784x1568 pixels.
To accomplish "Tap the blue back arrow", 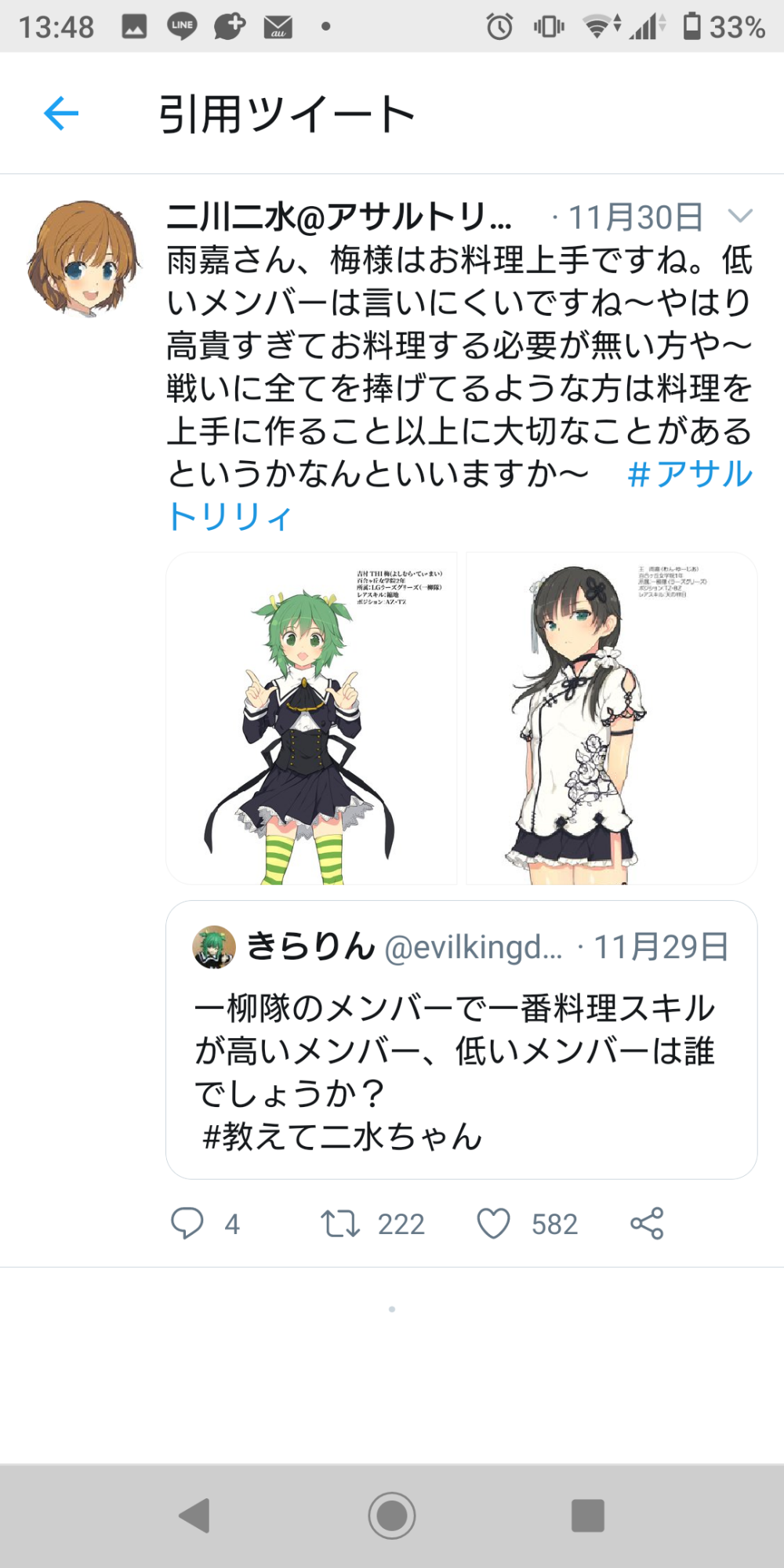I will [x=61, y=114].
